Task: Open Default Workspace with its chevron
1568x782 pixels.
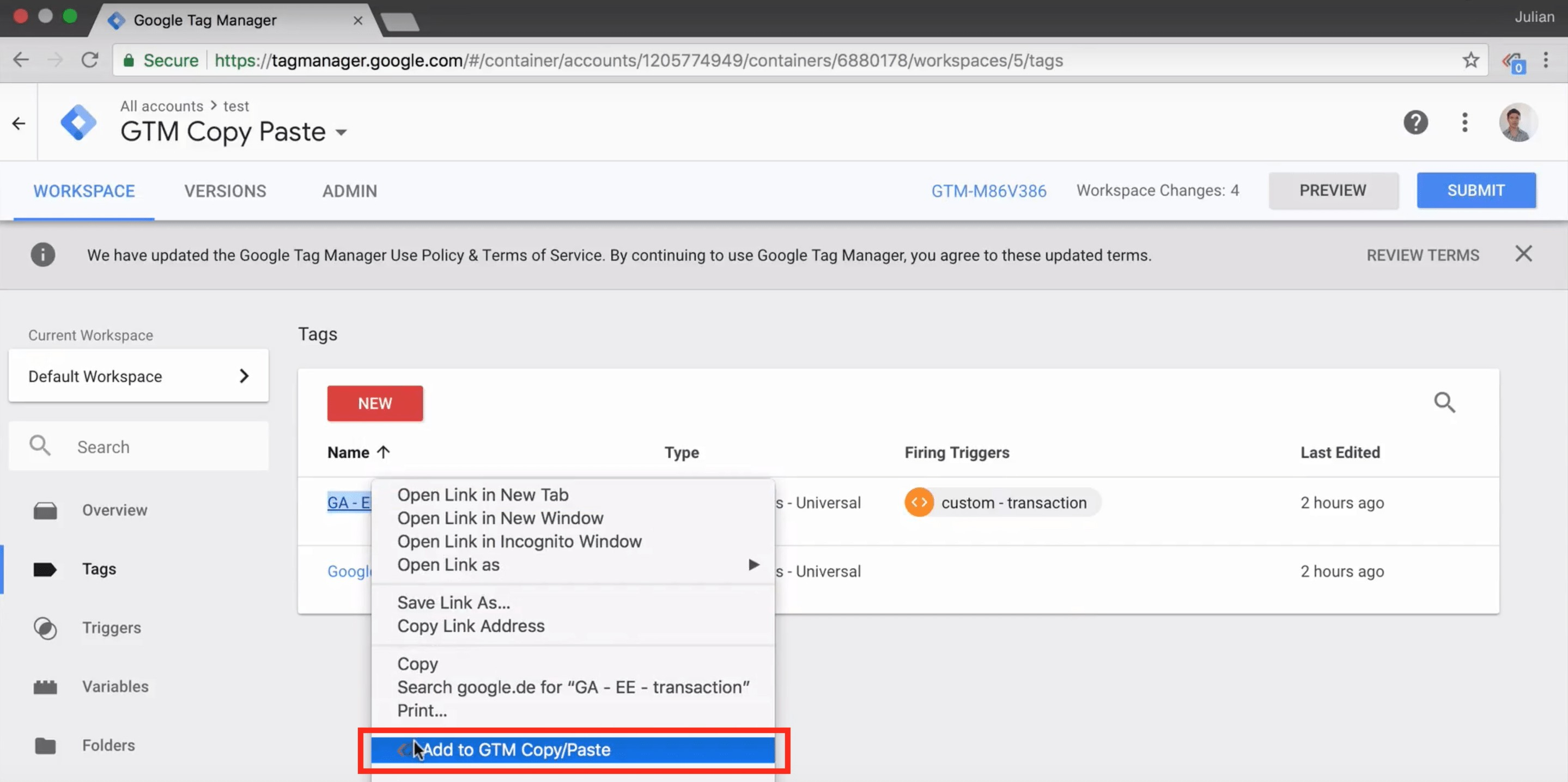Action: 244,376
